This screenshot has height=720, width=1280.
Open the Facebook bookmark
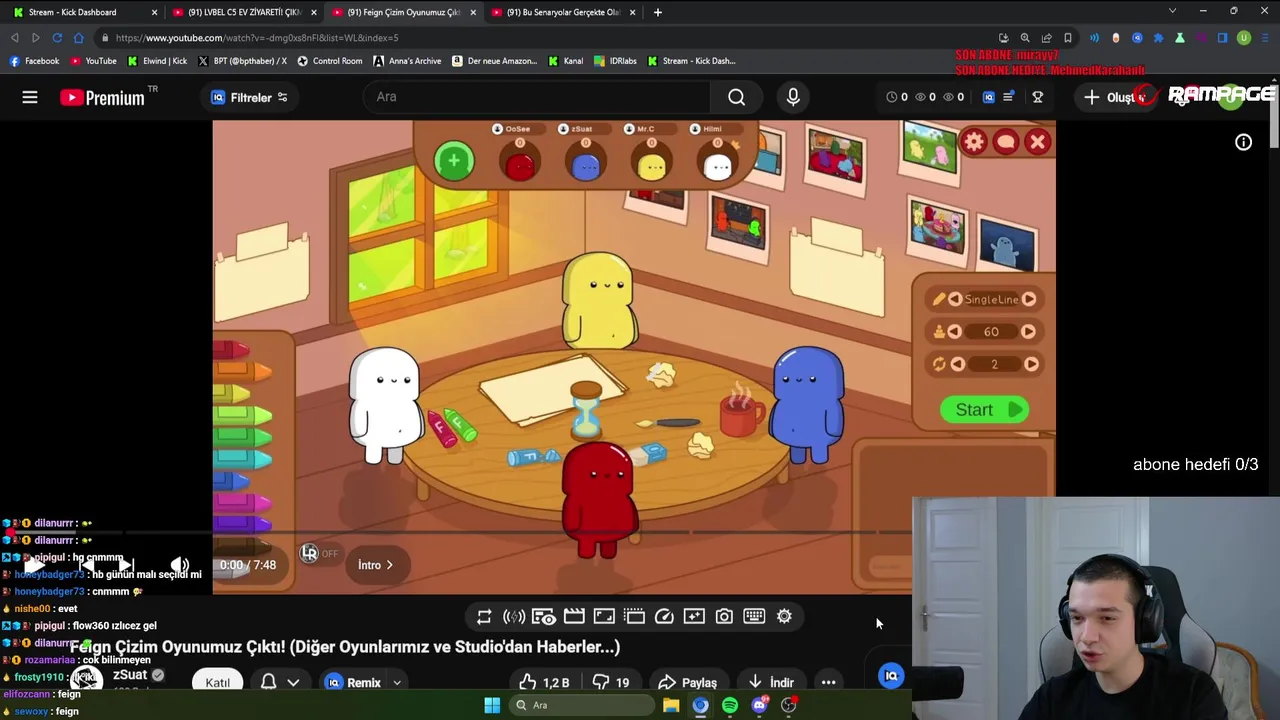[34, 61]
